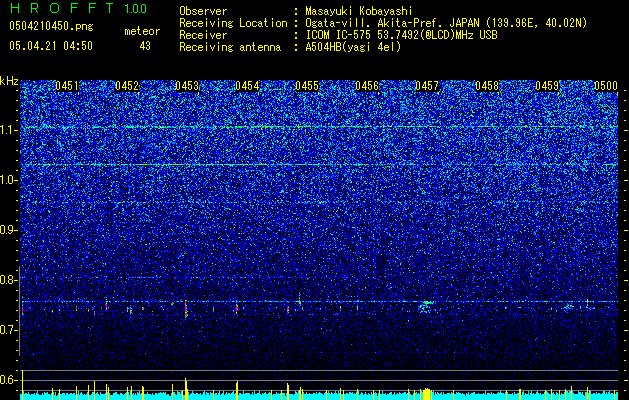Click the date stamp 05.04.21 04:50
Viewport: 629px width, 400px height.
51,46
